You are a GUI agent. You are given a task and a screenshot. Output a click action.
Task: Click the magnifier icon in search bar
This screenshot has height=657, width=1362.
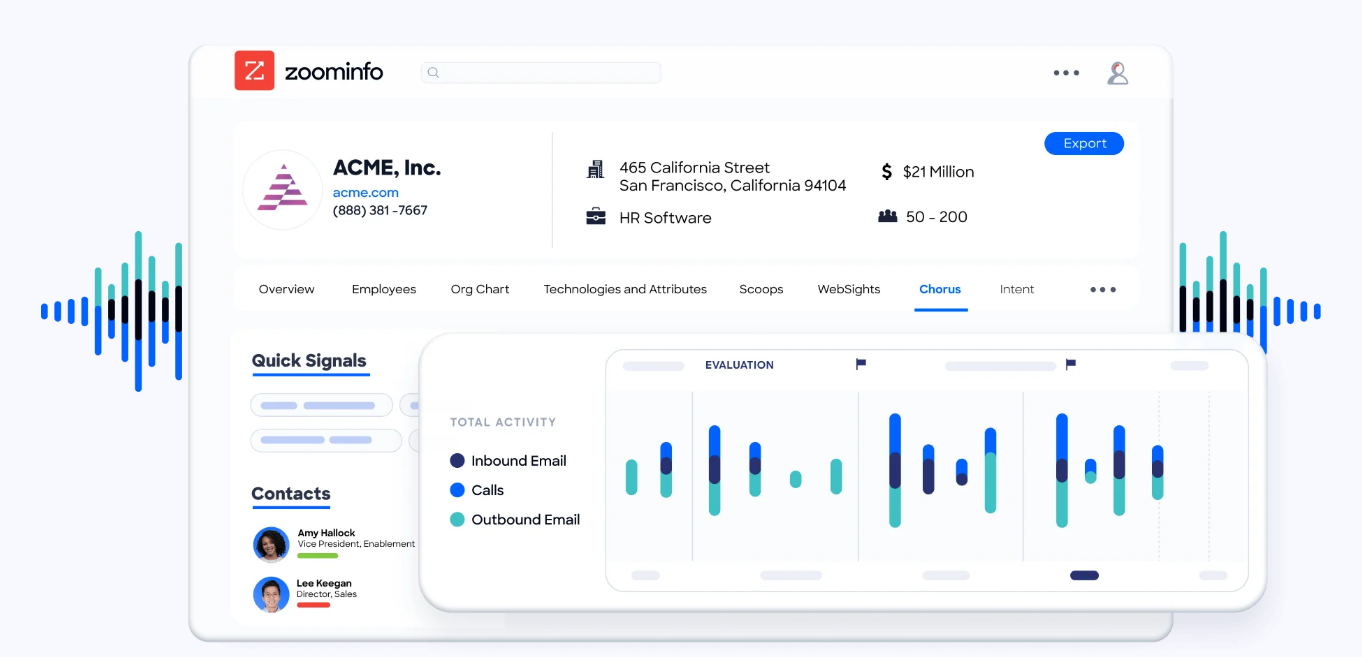tap(433, 72)
